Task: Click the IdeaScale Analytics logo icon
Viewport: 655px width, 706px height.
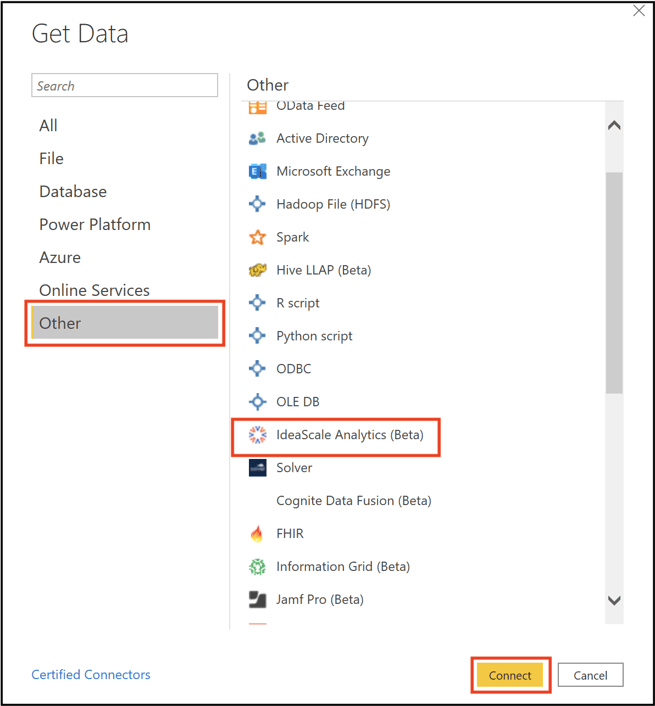Action: click(257, 434)
